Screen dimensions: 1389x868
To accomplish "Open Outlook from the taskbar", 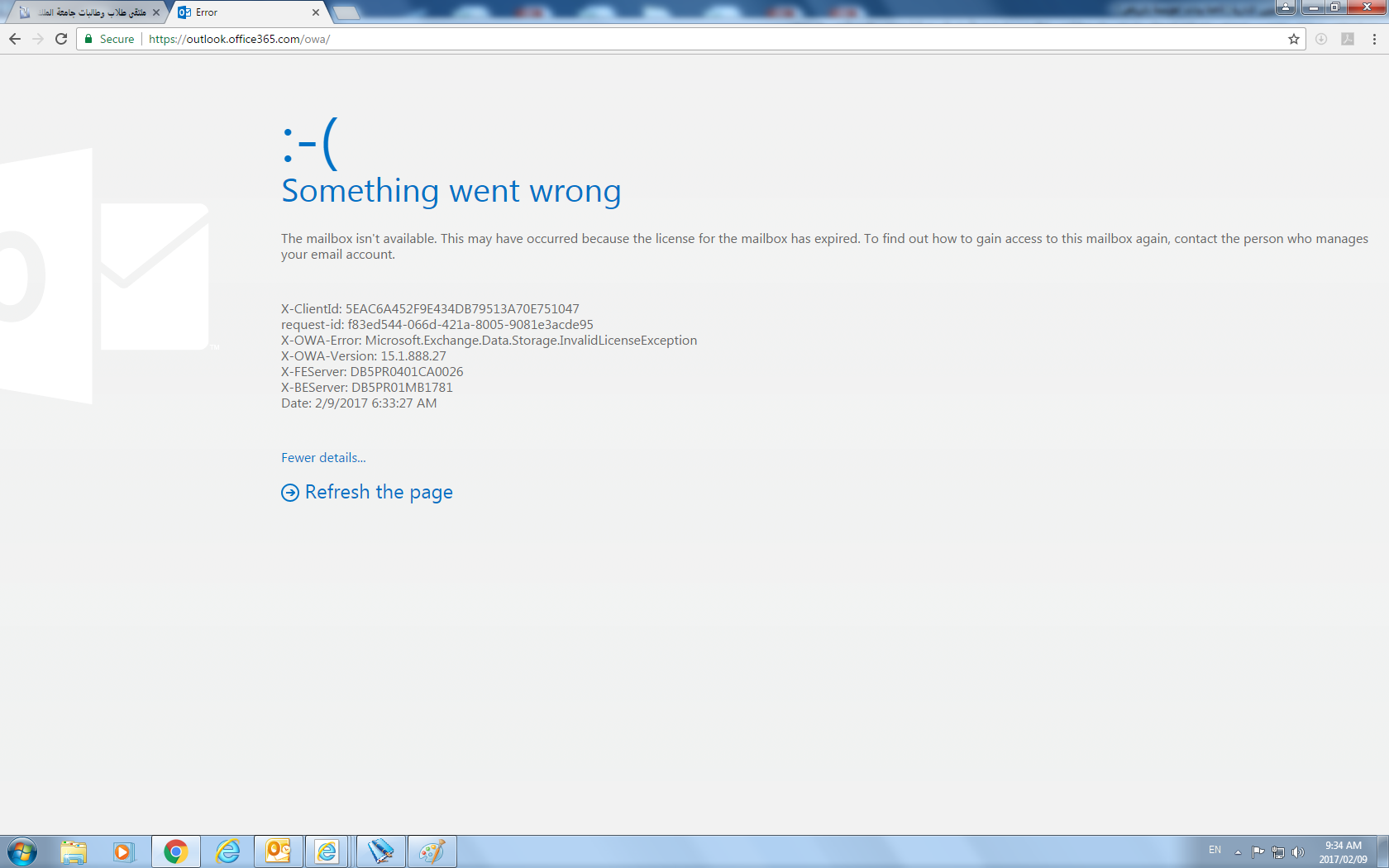I will pos(279,851).
